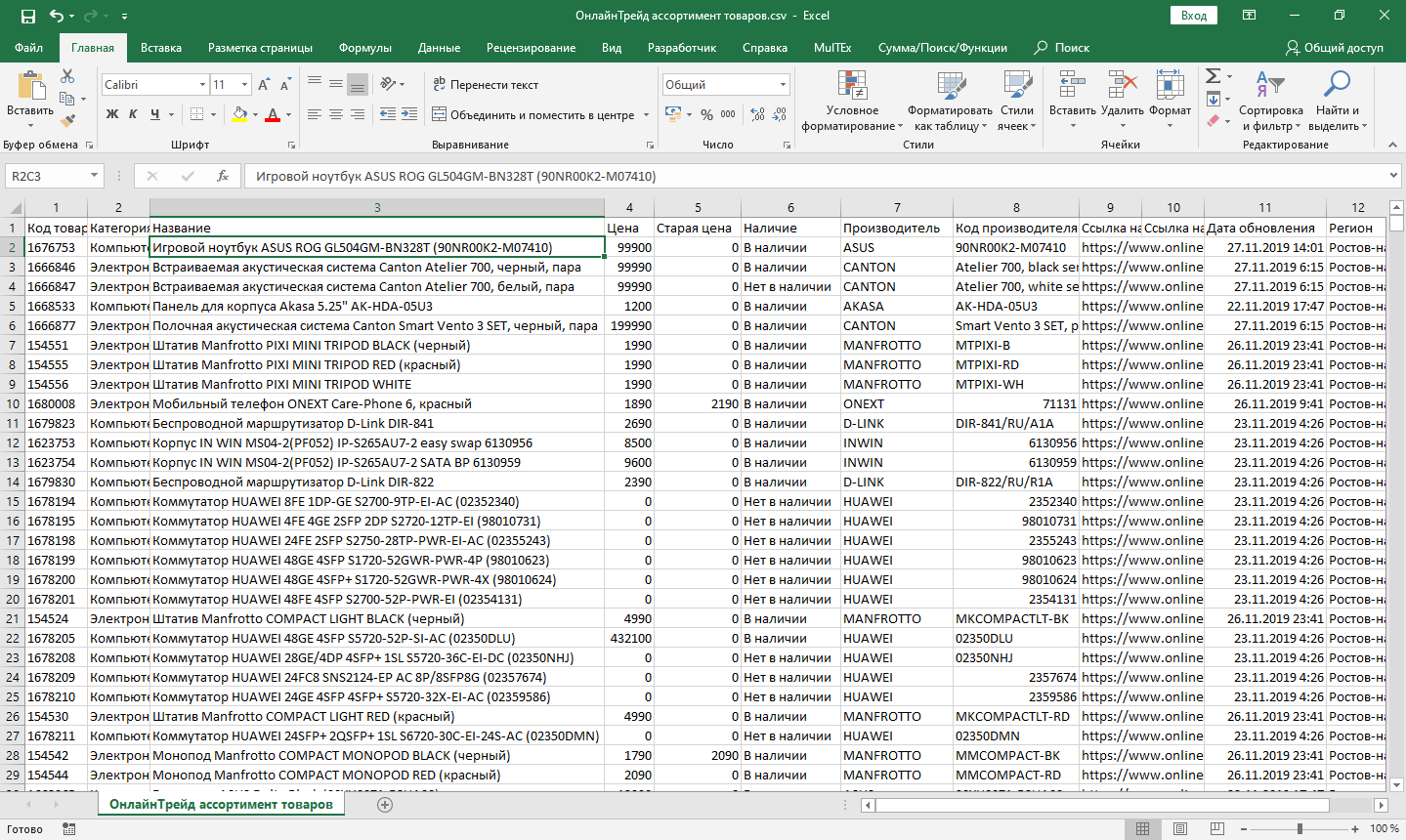Expand the formula bar chevron
Viewport: 1406px width, 840px height.
click(1393, 176)
